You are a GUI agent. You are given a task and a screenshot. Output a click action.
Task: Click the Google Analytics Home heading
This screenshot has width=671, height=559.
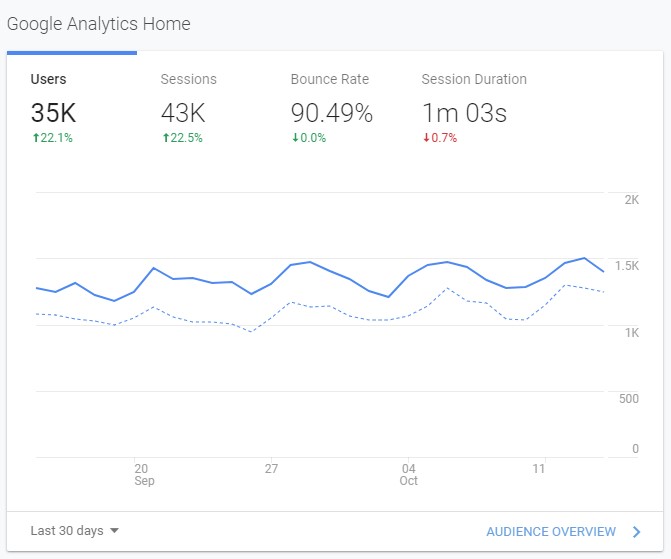click(x=98, y=24)
